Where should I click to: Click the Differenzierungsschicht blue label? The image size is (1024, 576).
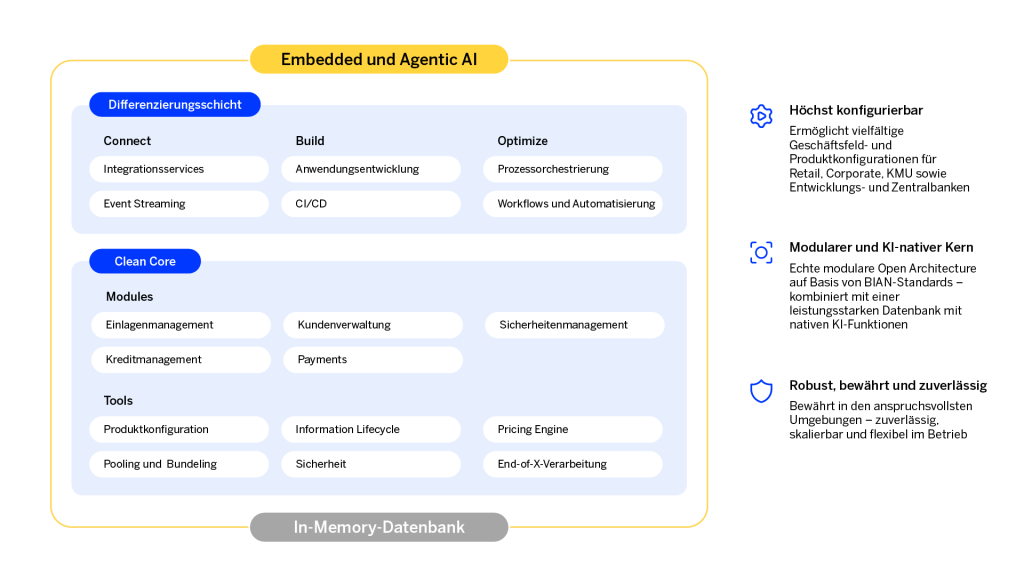coord(175,104)
